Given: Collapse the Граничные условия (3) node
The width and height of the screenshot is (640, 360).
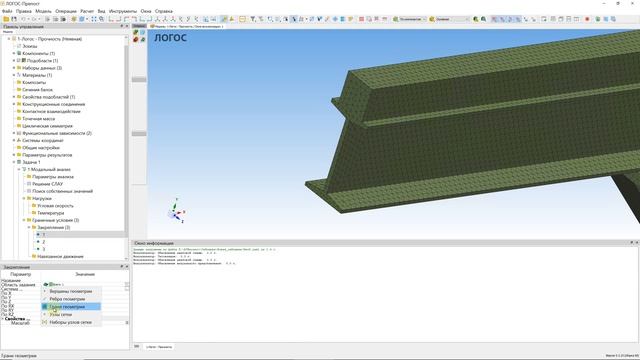Looking at the screenshot, I should point(24,220).
